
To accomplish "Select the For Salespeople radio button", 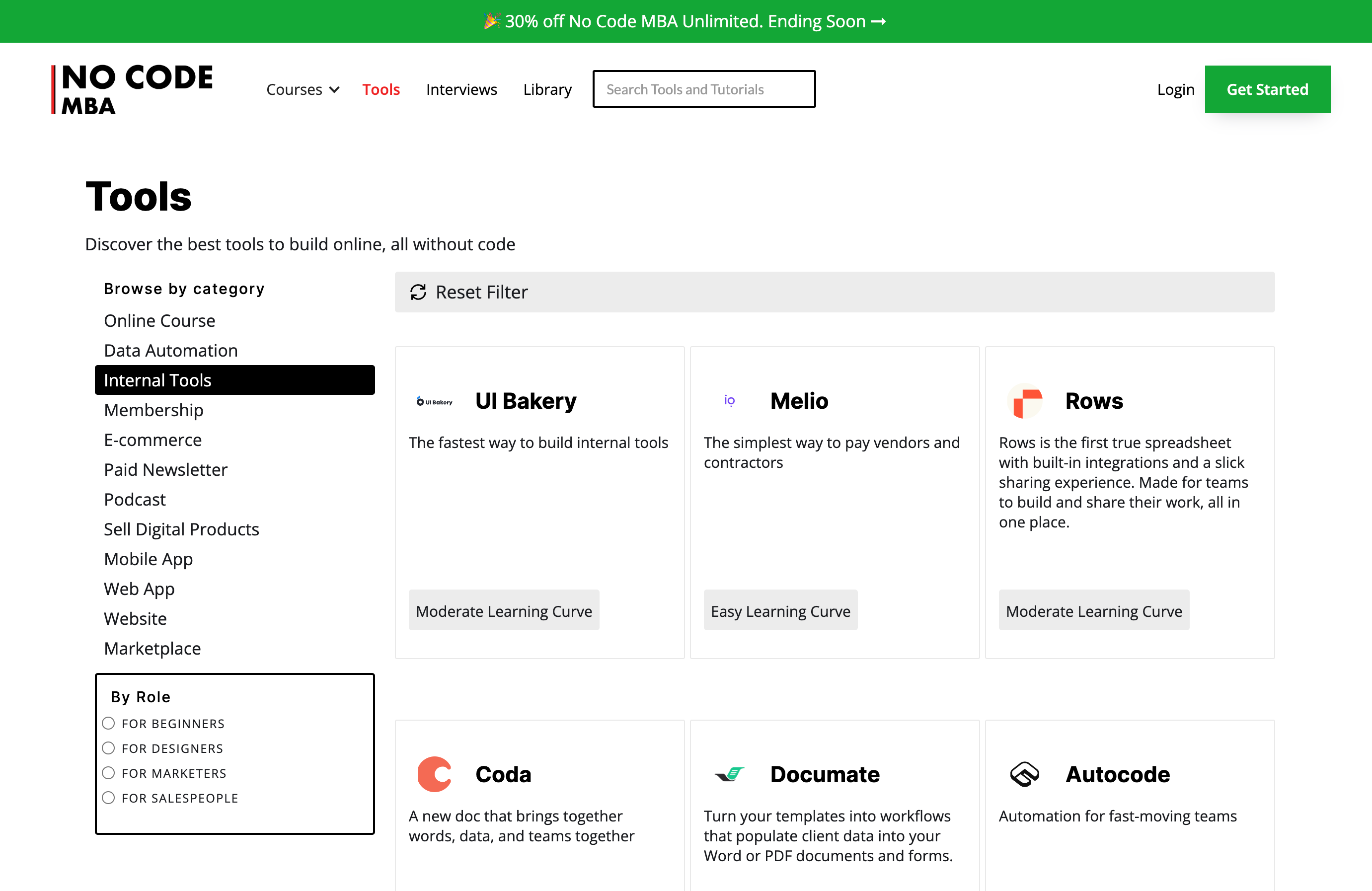I will pos(108,798).
